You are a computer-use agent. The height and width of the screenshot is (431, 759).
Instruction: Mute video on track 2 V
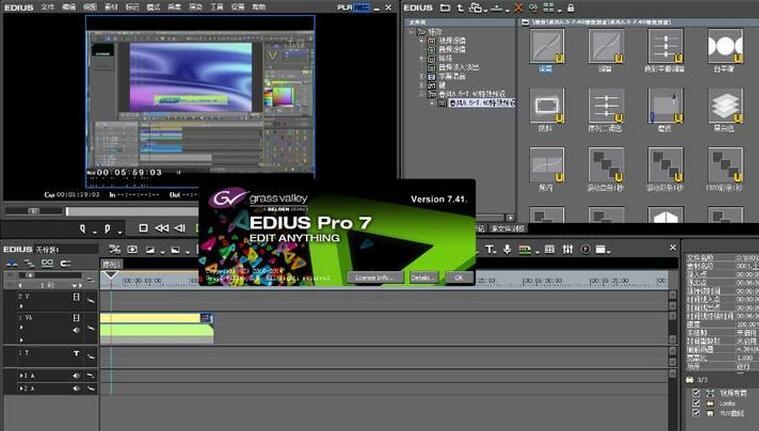tap(76, 297)
